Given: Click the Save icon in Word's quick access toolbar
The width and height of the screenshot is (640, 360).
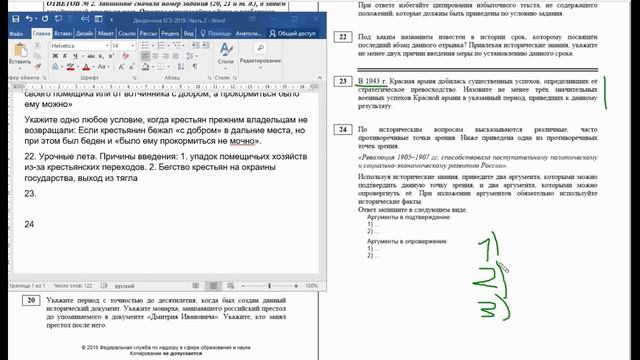Looking at the screenshot, I should 16,19.
